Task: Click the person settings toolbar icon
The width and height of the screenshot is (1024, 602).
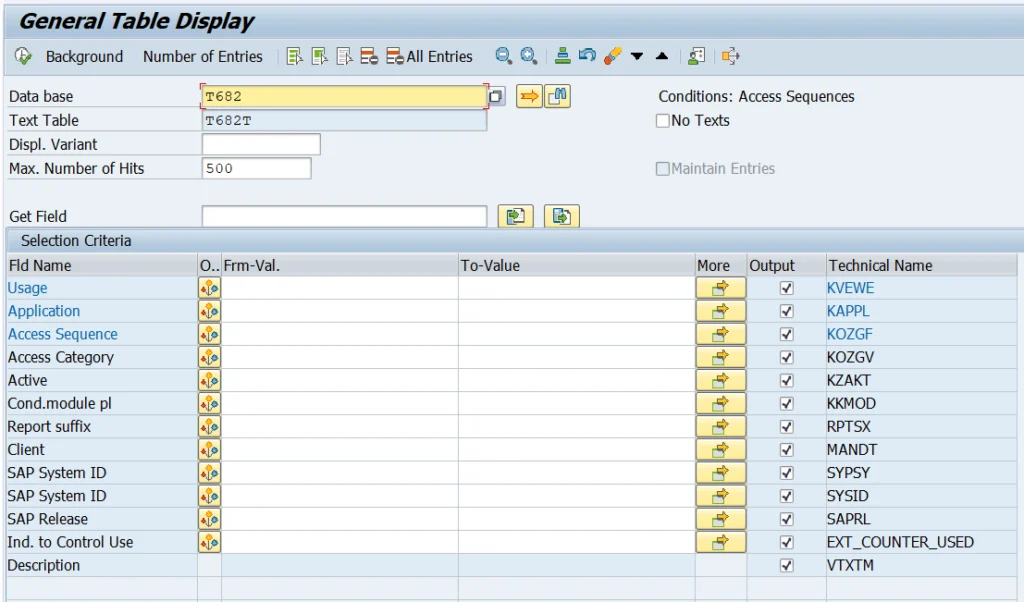Action: (696, 56)
